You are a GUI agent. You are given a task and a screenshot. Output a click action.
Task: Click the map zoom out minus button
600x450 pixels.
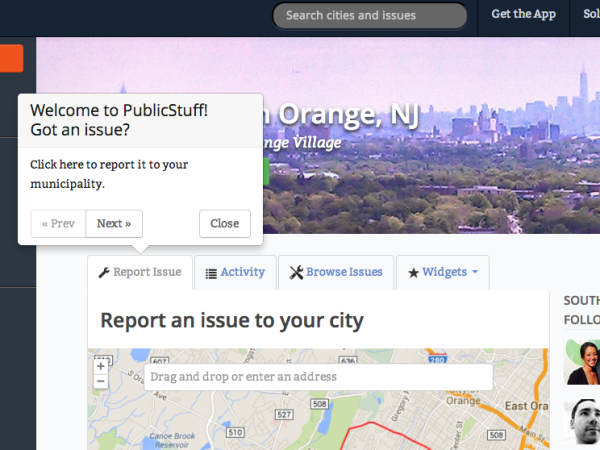click(101, 381)
